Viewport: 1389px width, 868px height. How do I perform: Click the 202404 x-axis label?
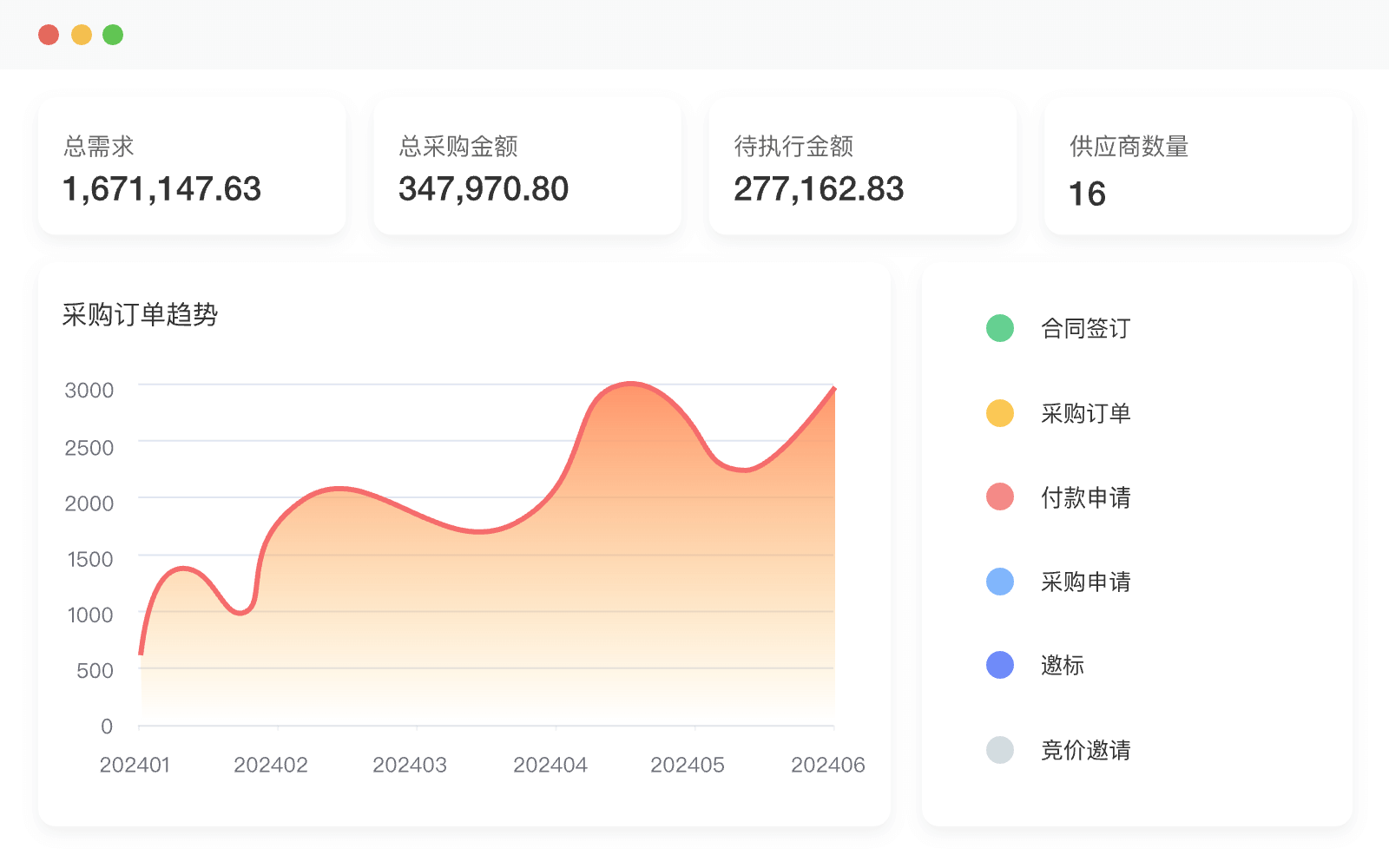click(x=550, y=765)
